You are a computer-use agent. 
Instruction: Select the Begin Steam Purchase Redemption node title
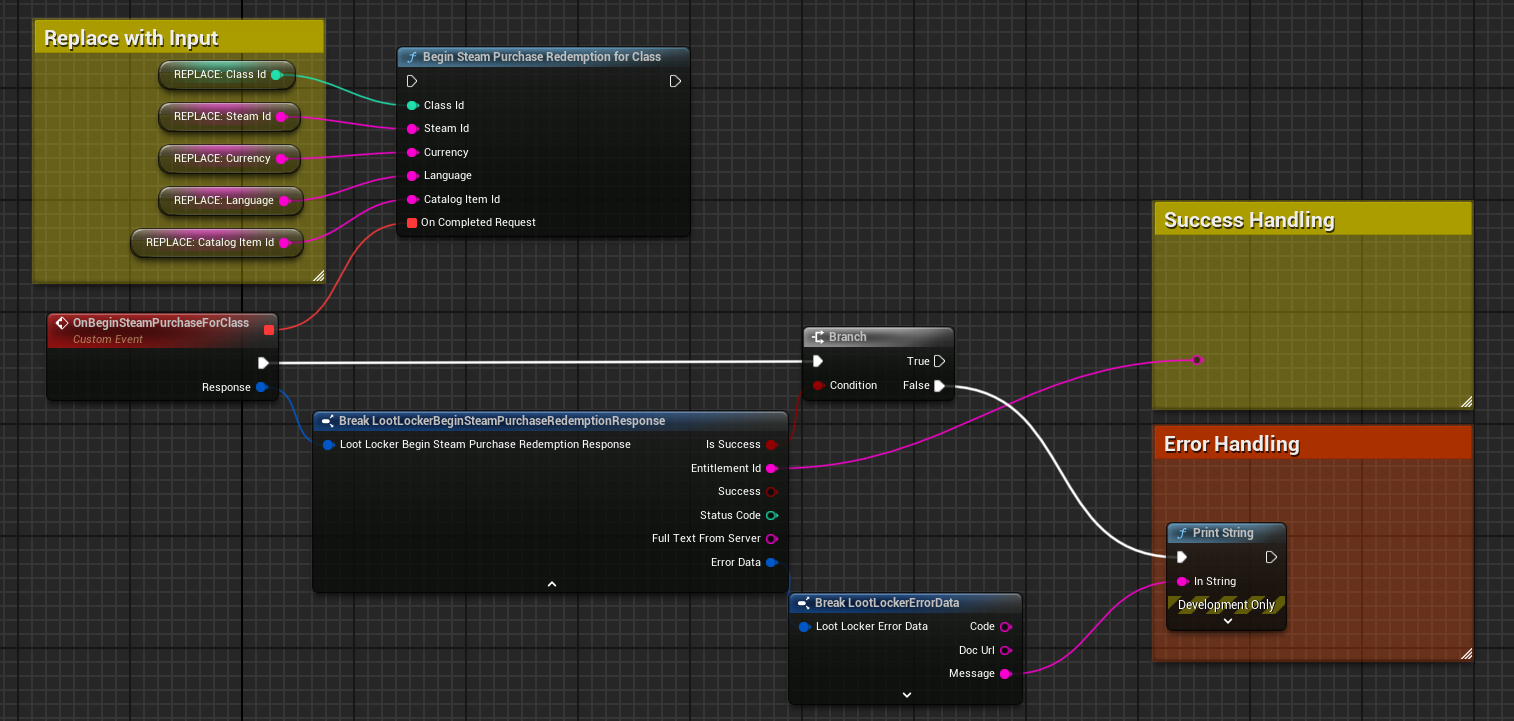pos(541,57)
